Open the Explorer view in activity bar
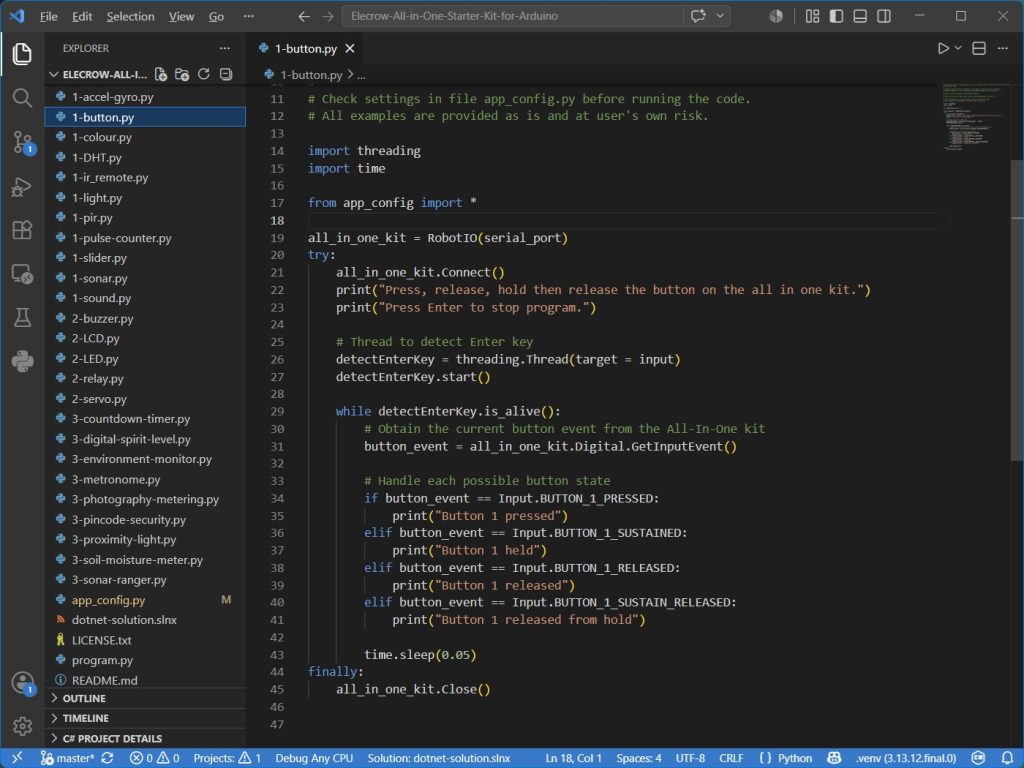This screenshot has width=1024, height=768. 22,54
